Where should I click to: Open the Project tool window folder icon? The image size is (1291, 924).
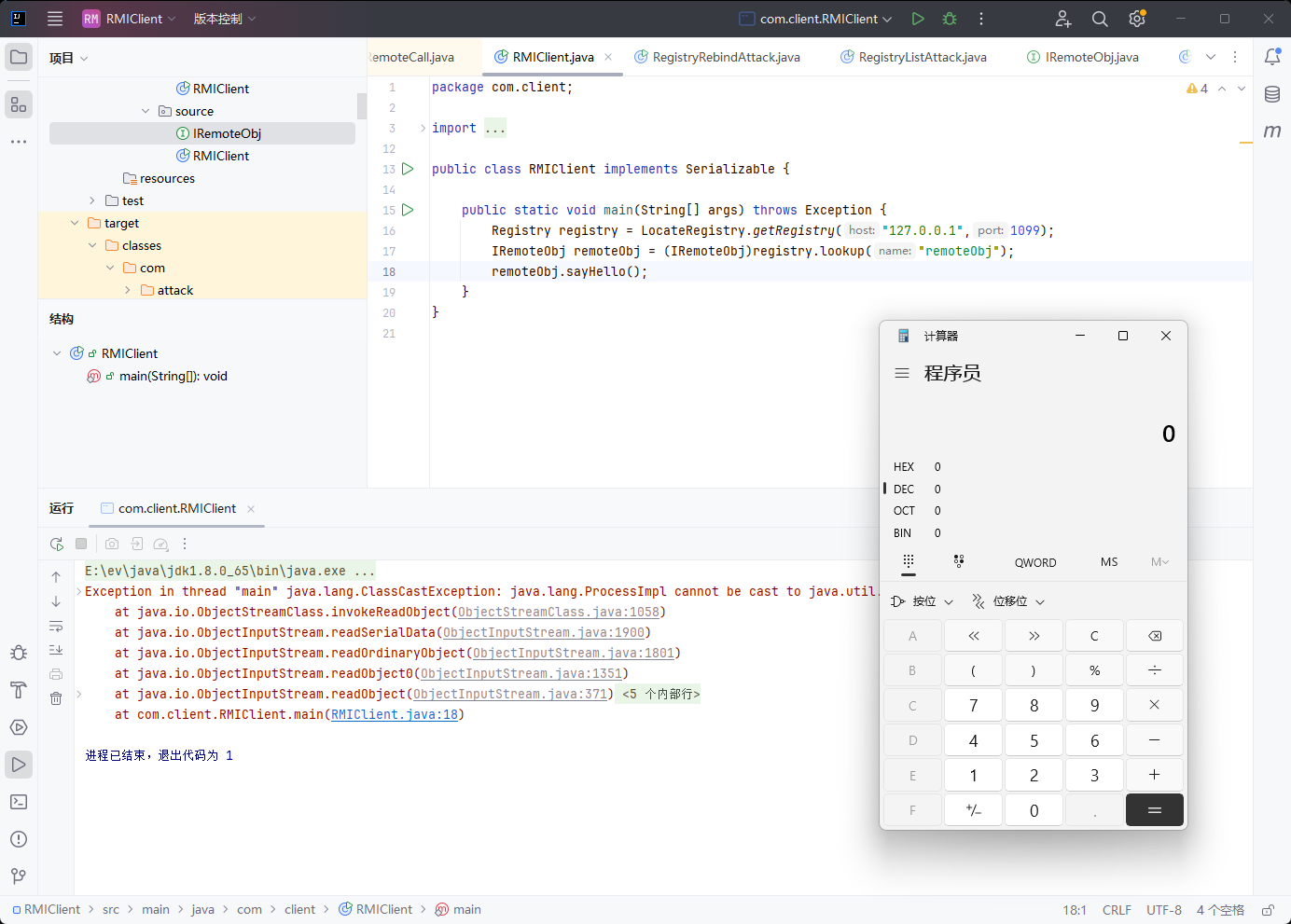tap(19, 57)
